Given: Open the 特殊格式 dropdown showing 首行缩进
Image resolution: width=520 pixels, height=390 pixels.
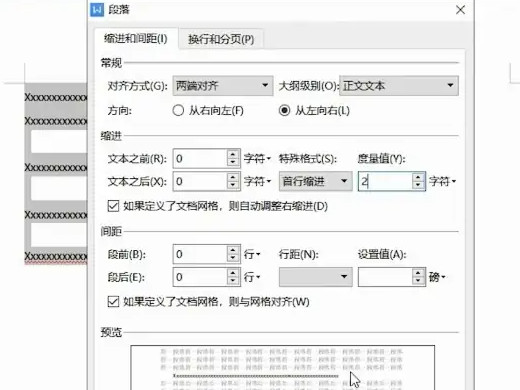Looking at the screenshot, I should point(315,181).
